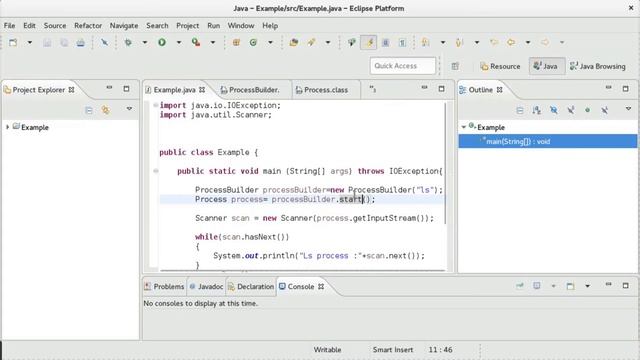640x360 pixels.
Task: Click the Open Type toolbar icon
Action: tap(293, 42)
